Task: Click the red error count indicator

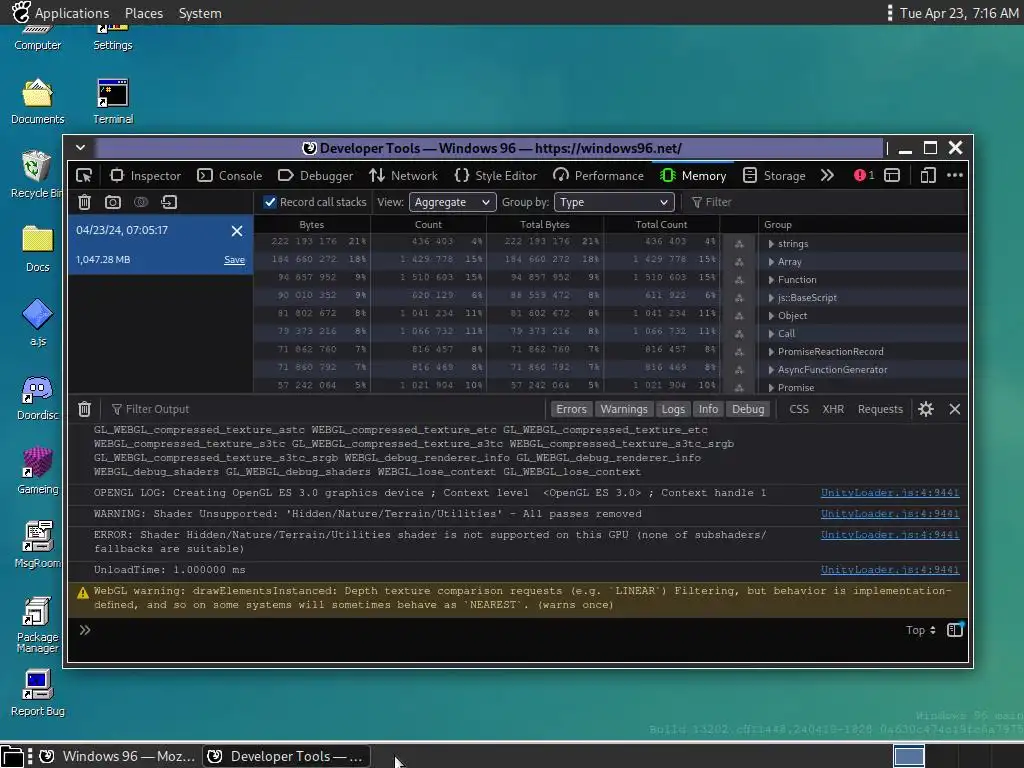Action: (x=864, y=176)
